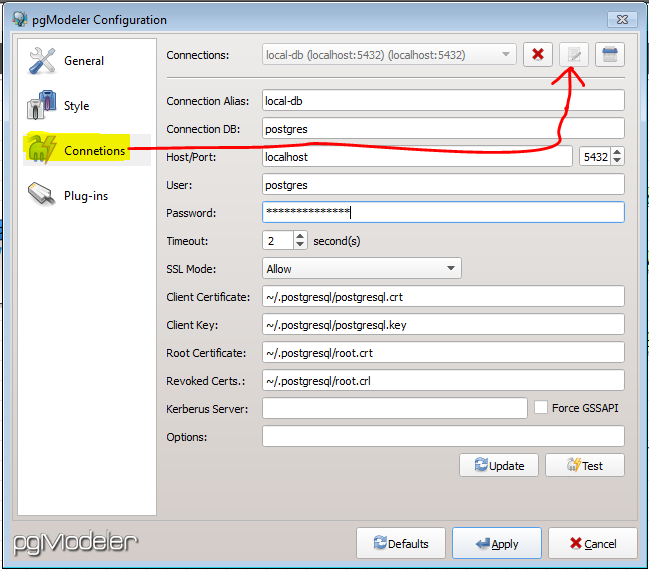This screenshot has width=649, height=570.
Task: Click the new connection icon button
Action: tap(610, 55)
